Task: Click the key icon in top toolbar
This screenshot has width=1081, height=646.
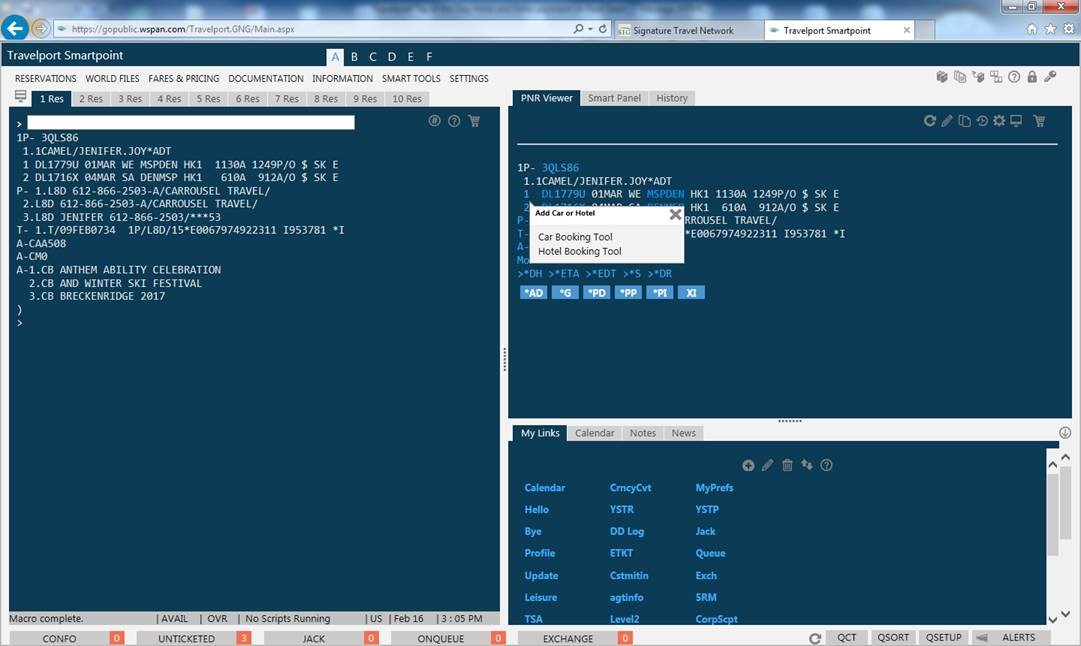Action: (x=1050, y=77)
